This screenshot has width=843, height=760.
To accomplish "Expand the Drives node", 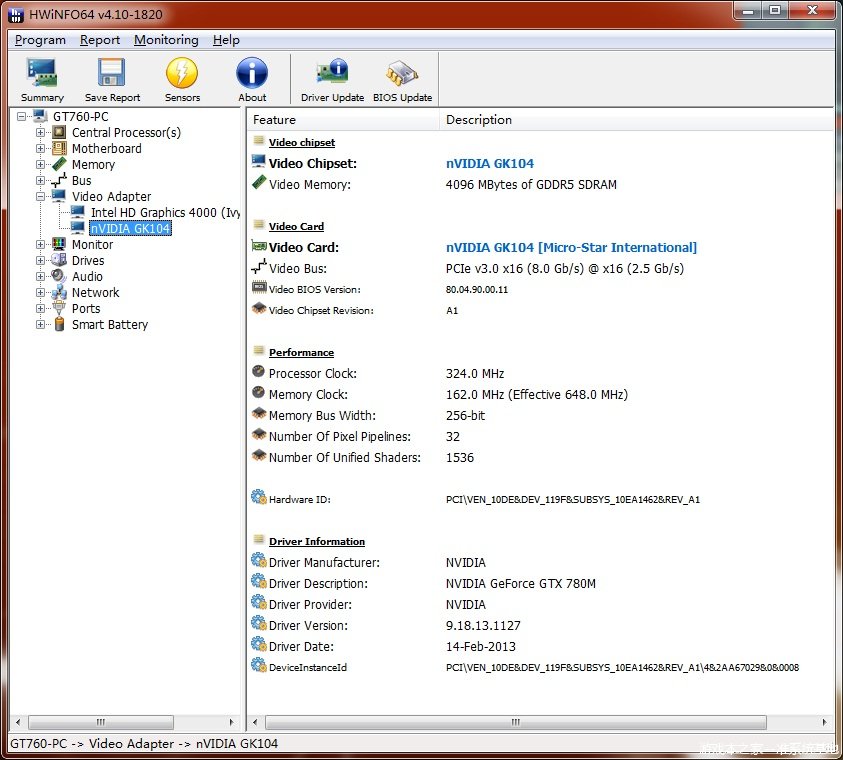I will [x=40, y=261].
